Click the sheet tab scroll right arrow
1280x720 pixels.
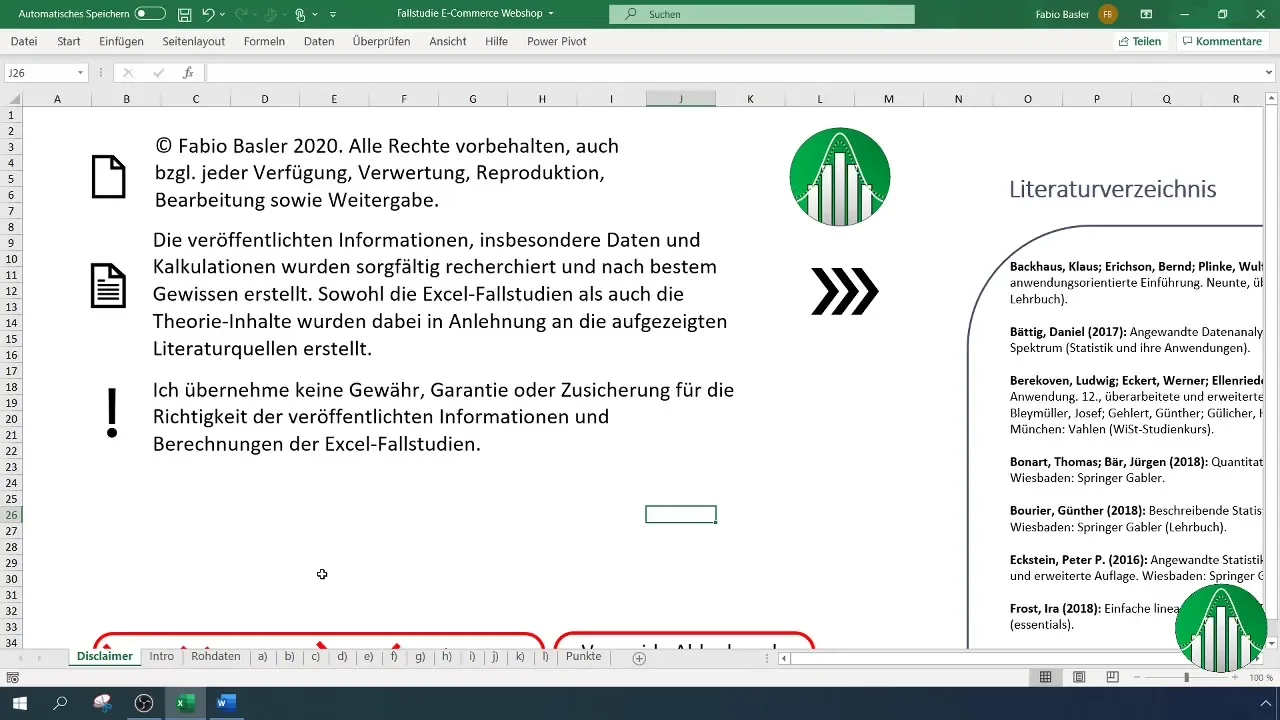(x=41, y=658)
